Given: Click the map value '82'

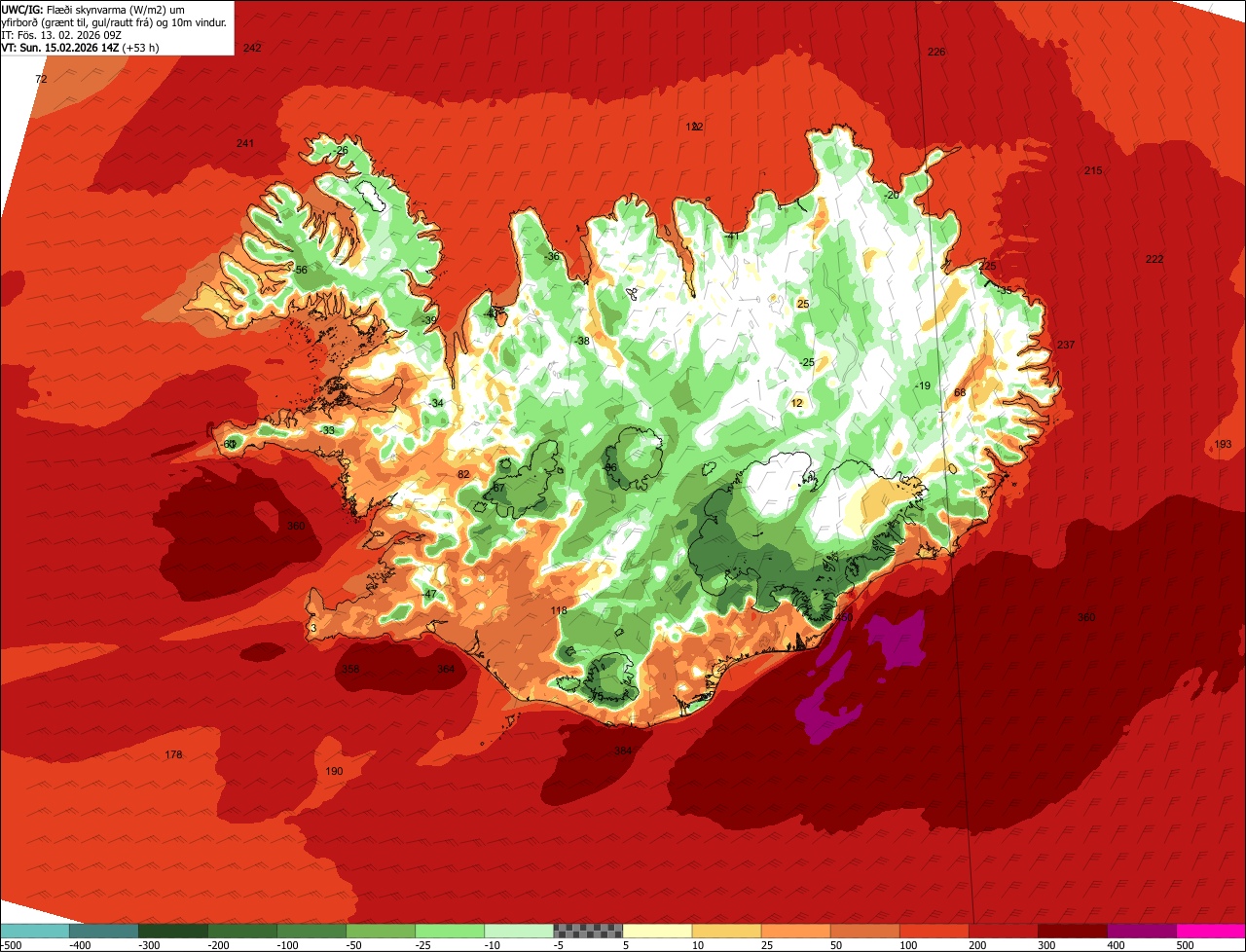Looking at the screenshot, I should pyautogui.click(x=463, y=474).
